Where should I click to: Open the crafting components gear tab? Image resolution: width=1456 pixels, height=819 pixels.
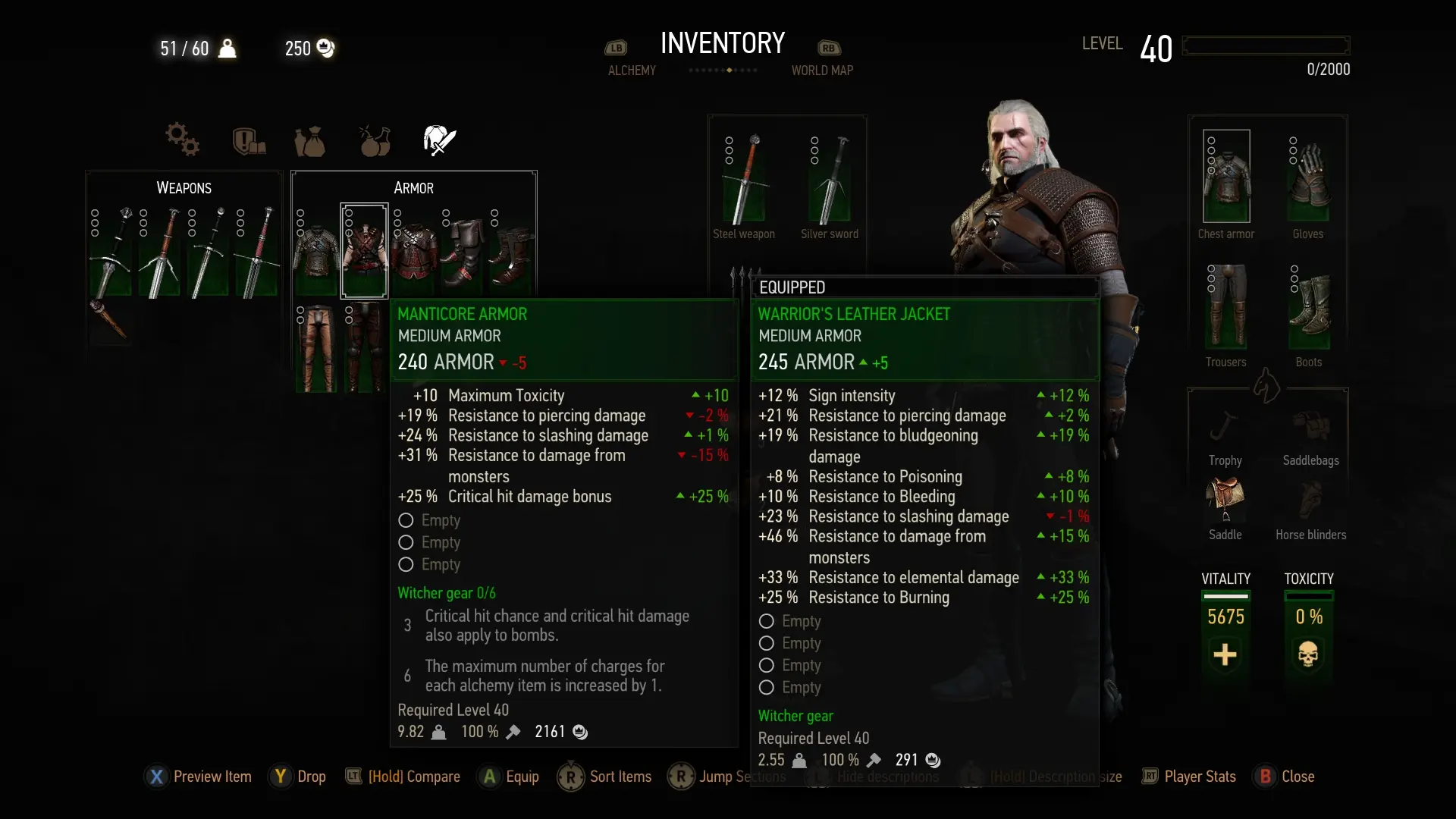pos(182,140)
